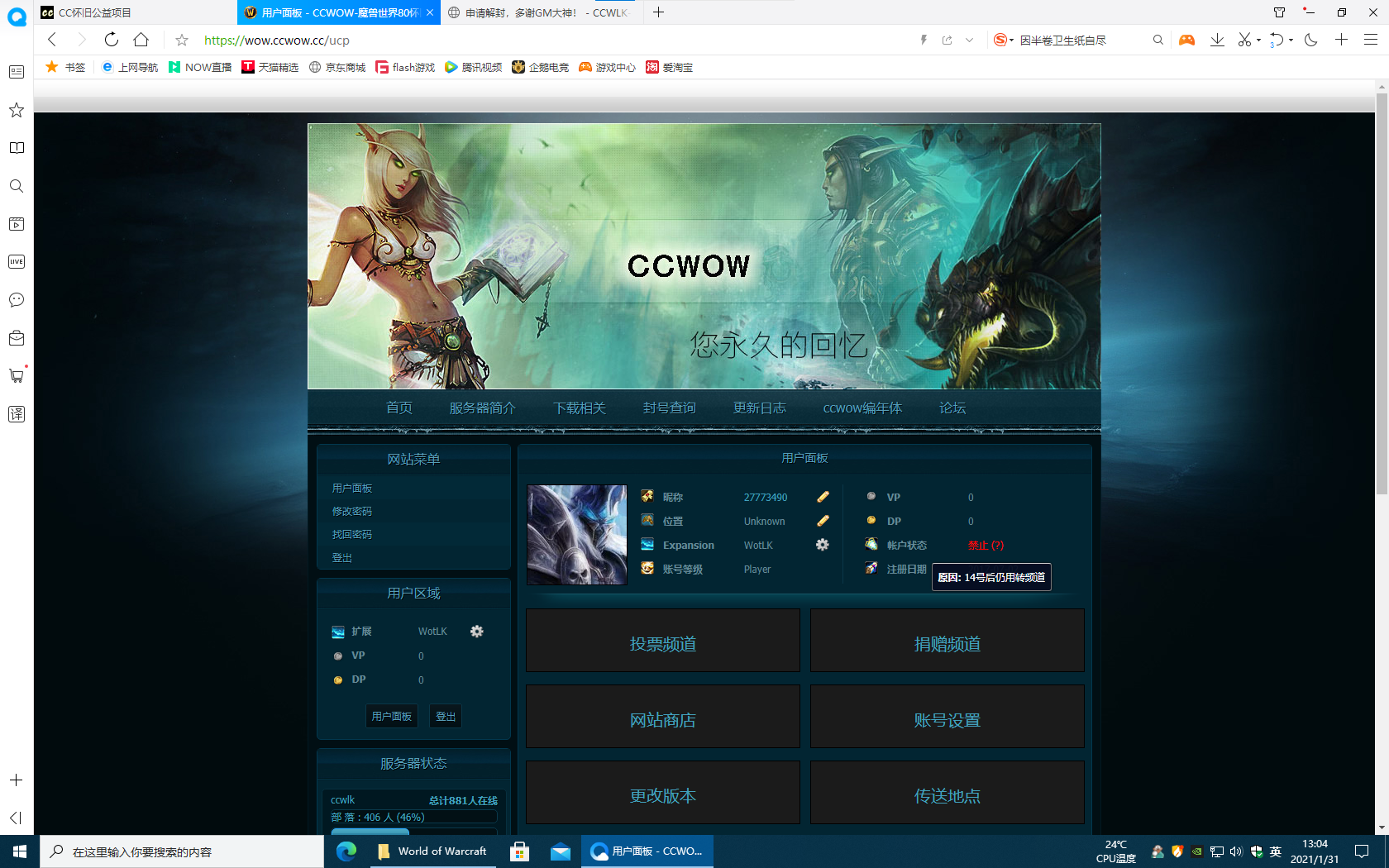
Task: Toggle night mode with the moon icon
Action: click(1310, 39)
